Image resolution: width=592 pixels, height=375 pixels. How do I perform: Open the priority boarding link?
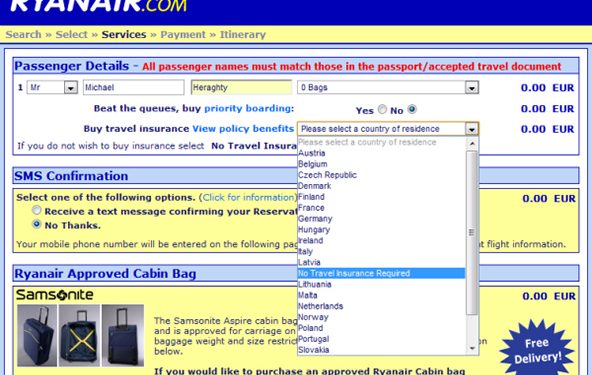click(248, 108)
